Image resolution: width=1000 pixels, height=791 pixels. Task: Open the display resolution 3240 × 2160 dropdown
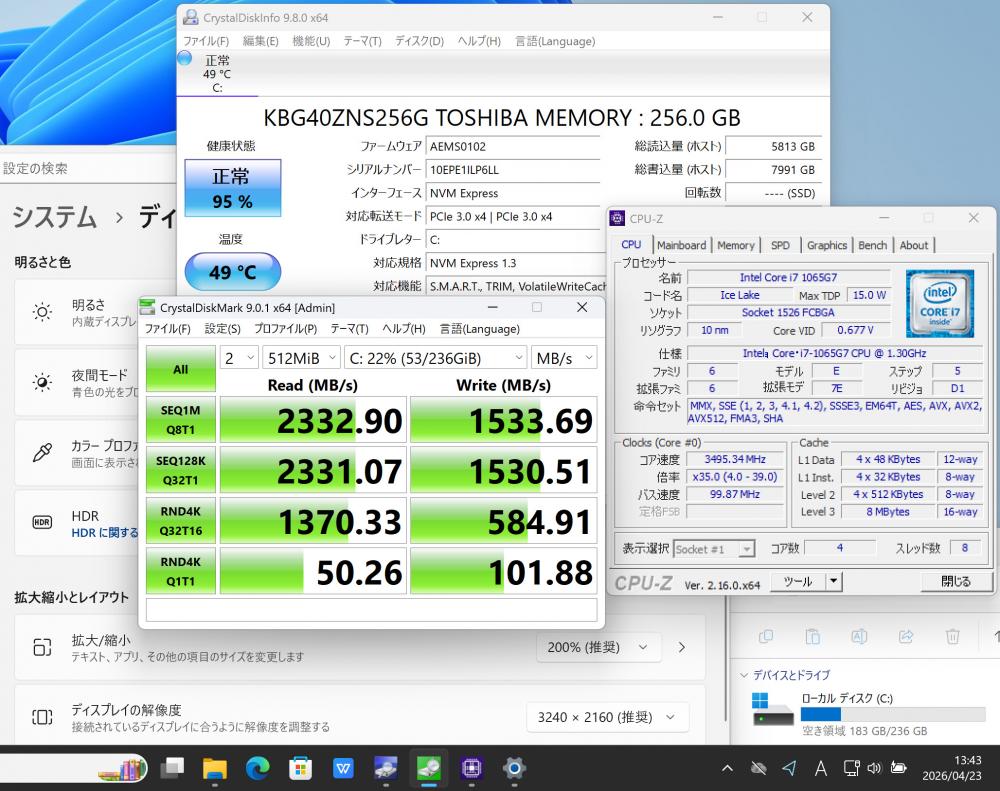pos(607,717)
